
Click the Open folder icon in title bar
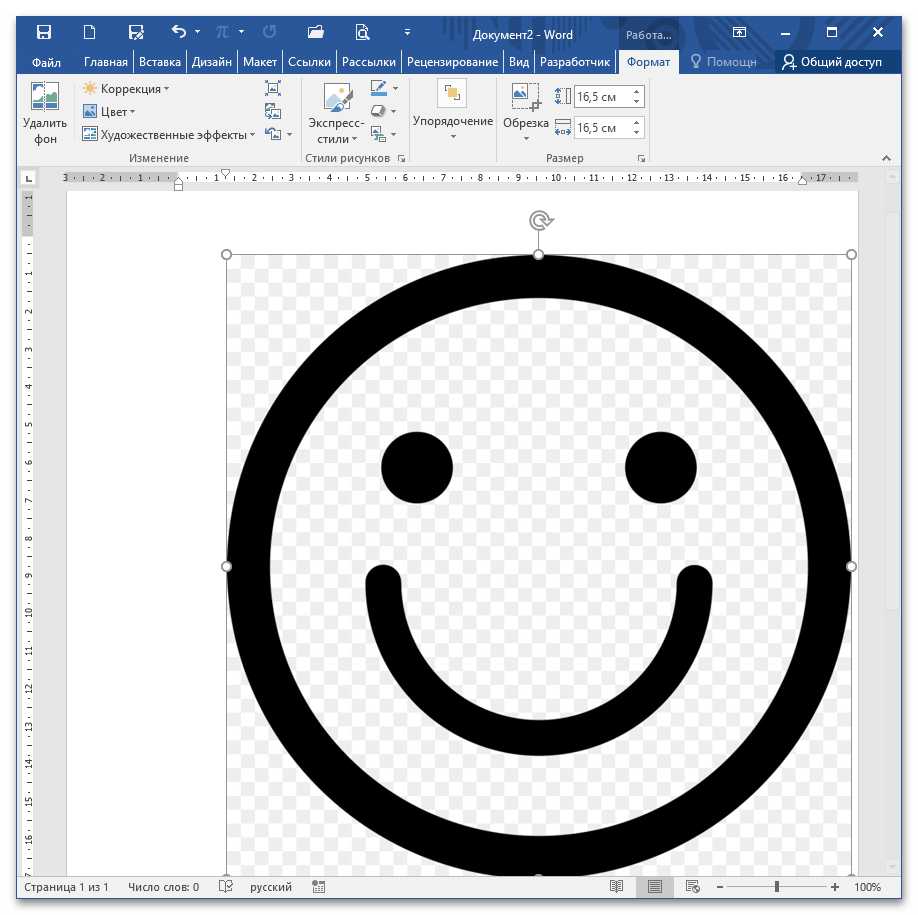pyautogui.click(x=316, y=33)
